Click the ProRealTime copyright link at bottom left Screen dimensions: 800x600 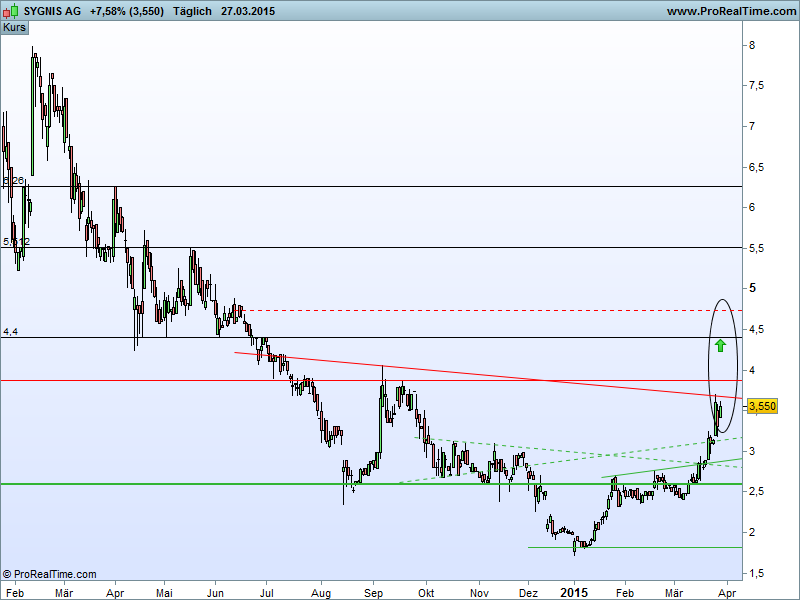click(47, 574)
